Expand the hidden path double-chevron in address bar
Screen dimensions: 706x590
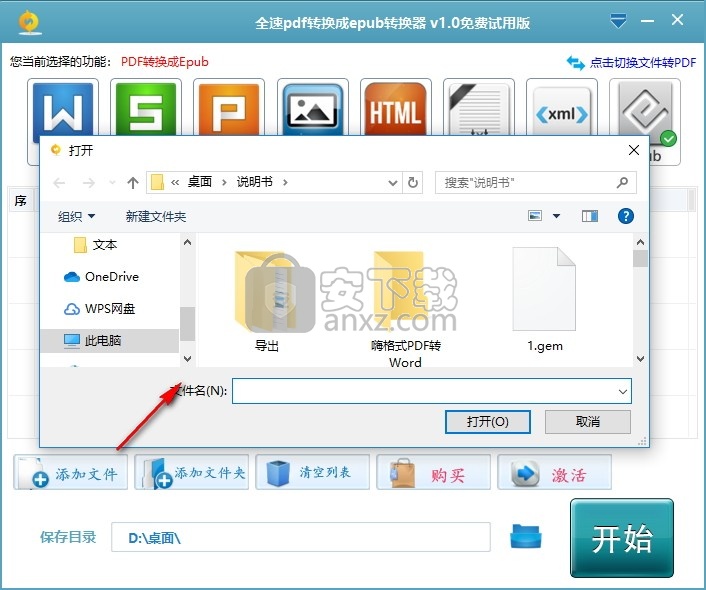pos(175,182)
